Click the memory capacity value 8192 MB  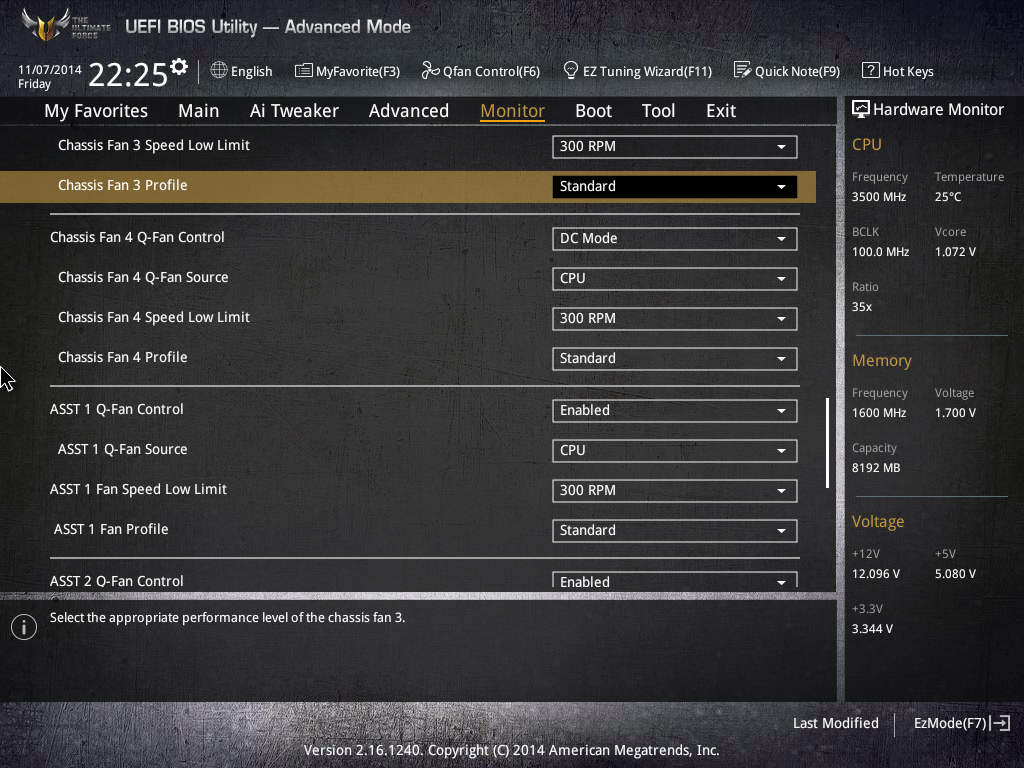[x=876, y=468]
